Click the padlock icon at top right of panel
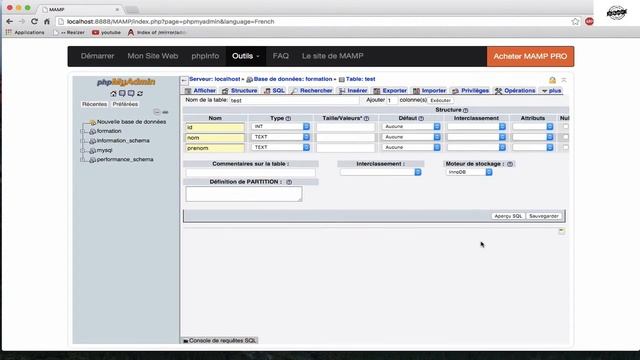 (x=552, y=80)
